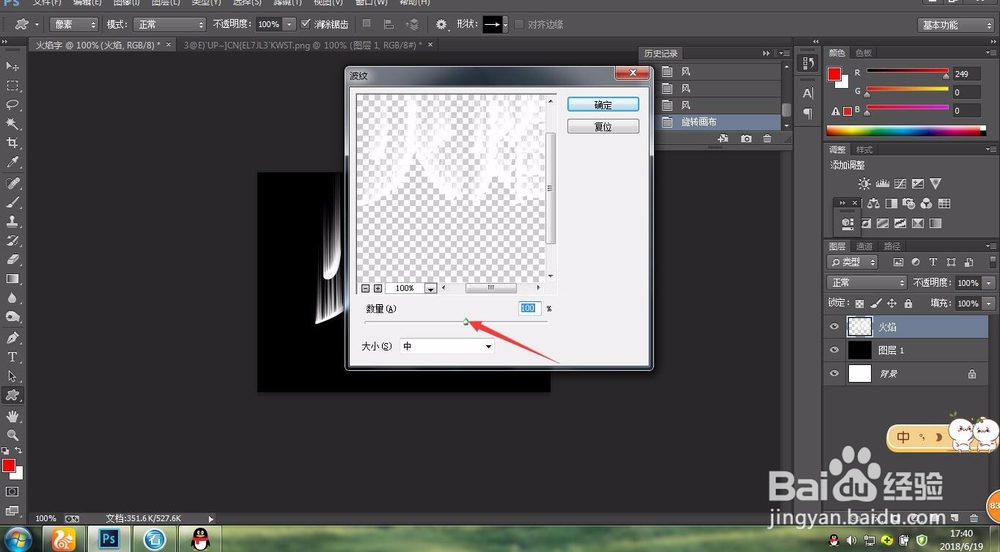Lock layer position with move-cross icon
The image size is (1000, 552).
[x=892, y=303]
